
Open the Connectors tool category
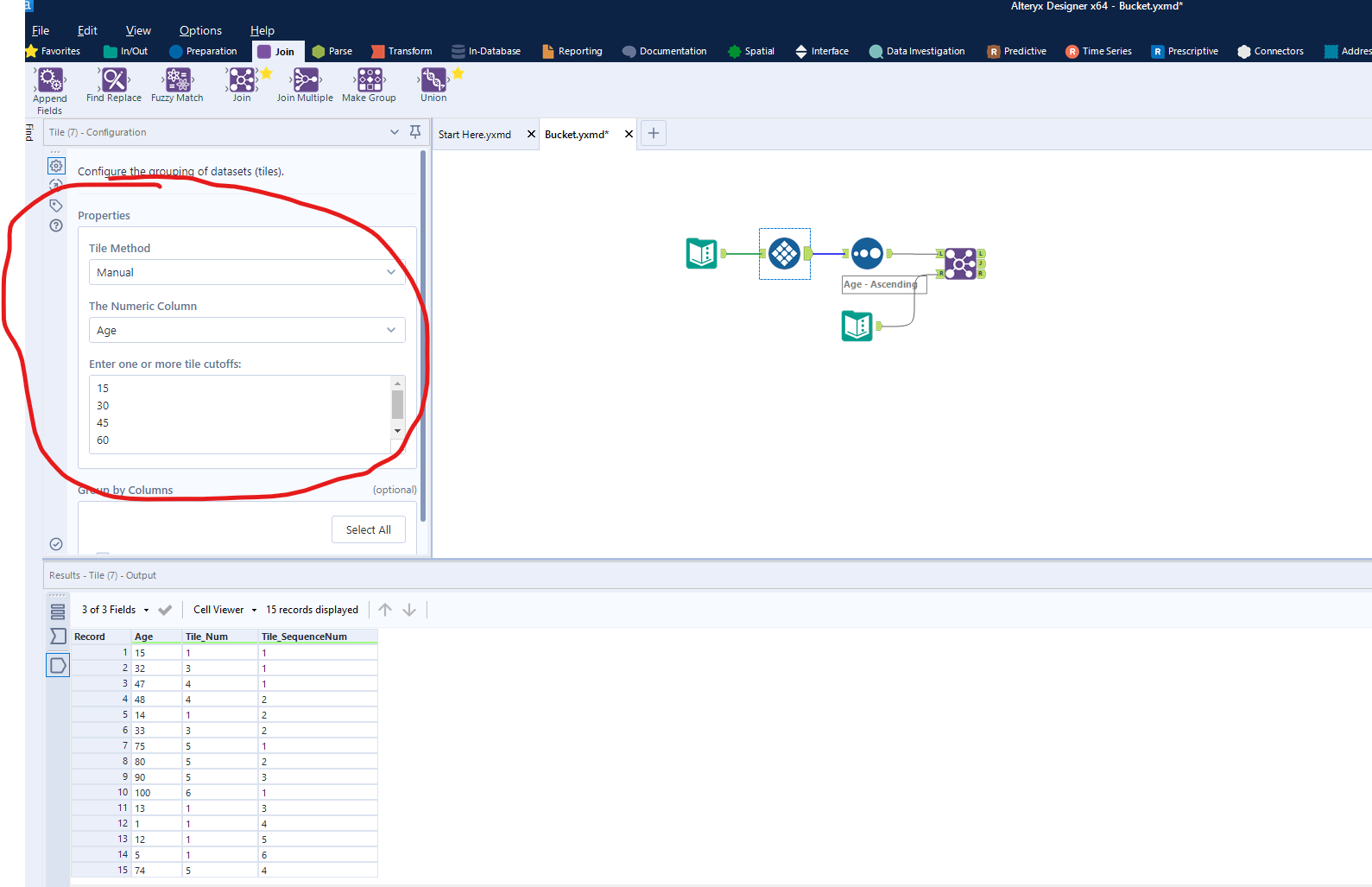coord(1270,51)
